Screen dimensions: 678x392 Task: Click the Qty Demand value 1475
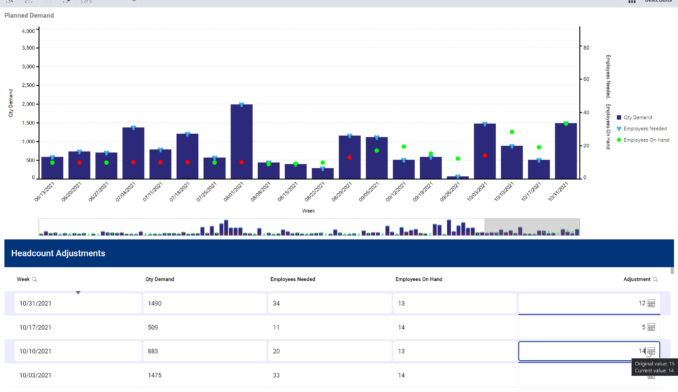[154, 375]
